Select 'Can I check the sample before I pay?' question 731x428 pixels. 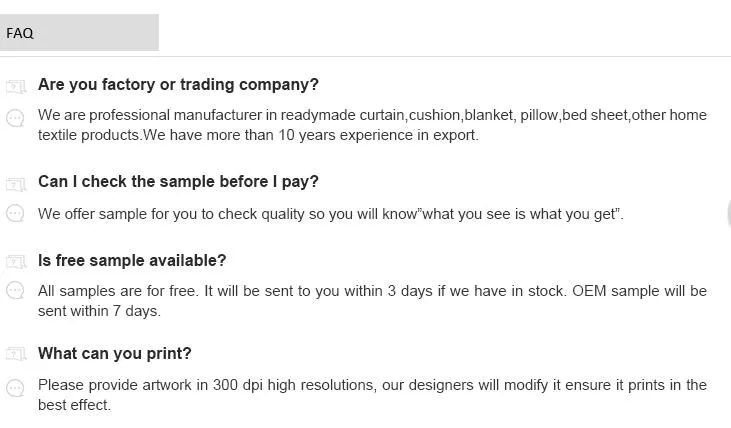point(178,182)
